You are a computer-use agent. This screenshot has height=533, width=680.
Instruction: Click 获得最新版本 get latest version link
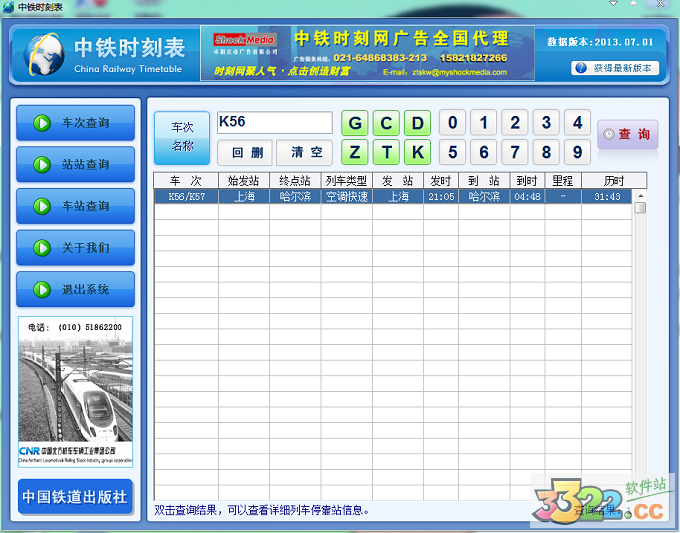(615, 68)
